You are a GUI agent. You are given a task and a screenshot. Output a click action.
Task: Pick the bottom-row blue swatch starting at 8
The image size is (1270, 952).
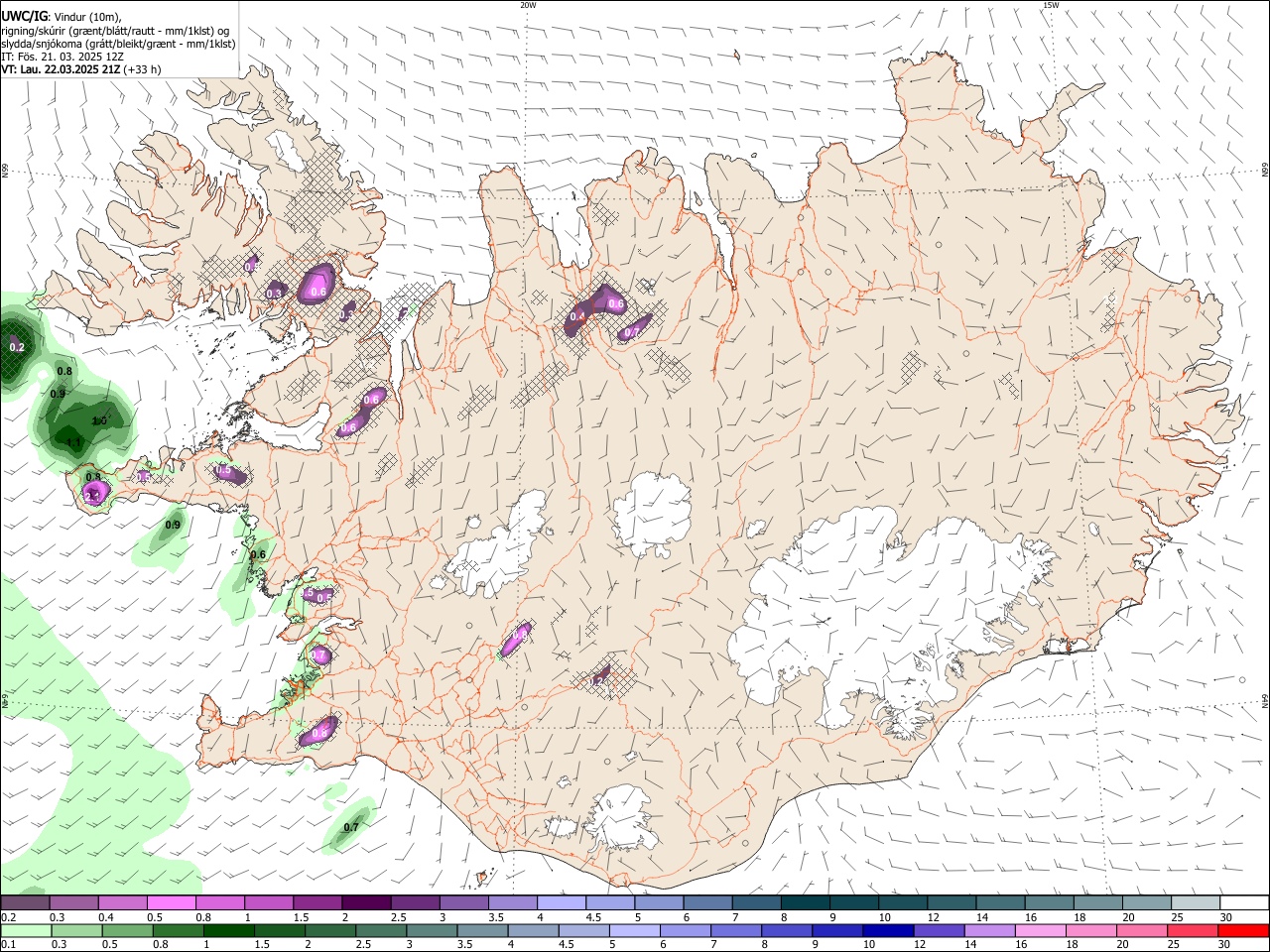pyautogui.click(x=788, y=930)
